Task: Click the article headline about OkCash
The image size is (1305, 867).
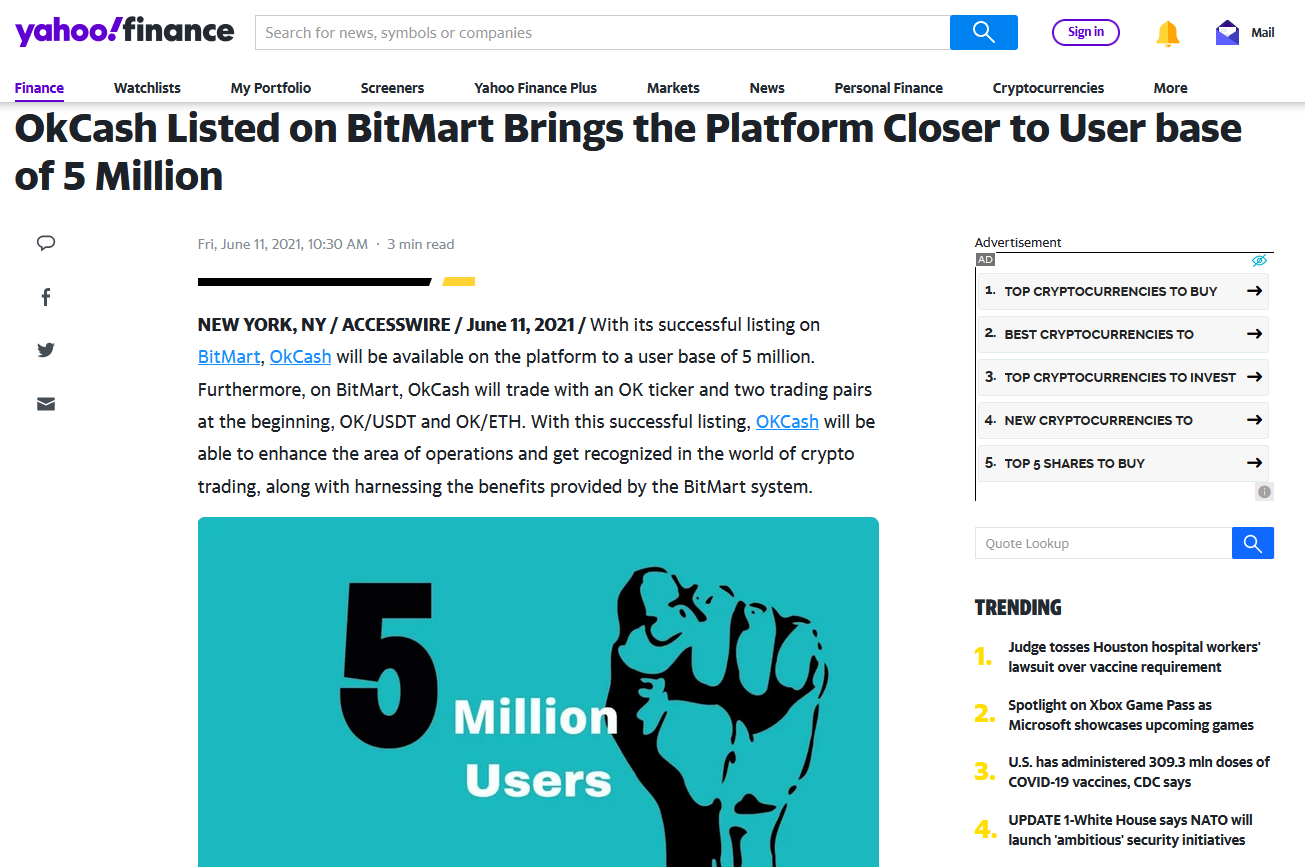Action: point(628,152)
